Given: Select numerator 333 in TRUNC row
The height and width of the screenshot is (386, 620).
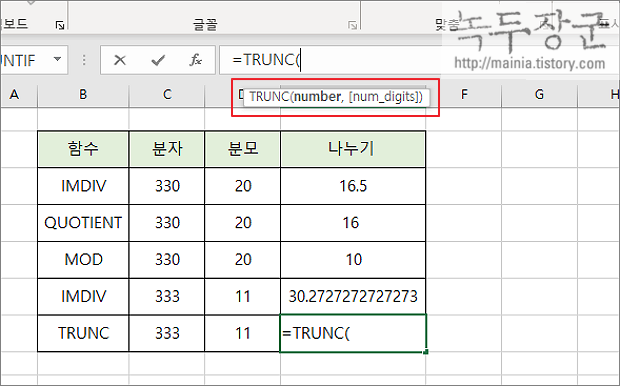Looking at the screenshot, I should [x=167, y=333].
